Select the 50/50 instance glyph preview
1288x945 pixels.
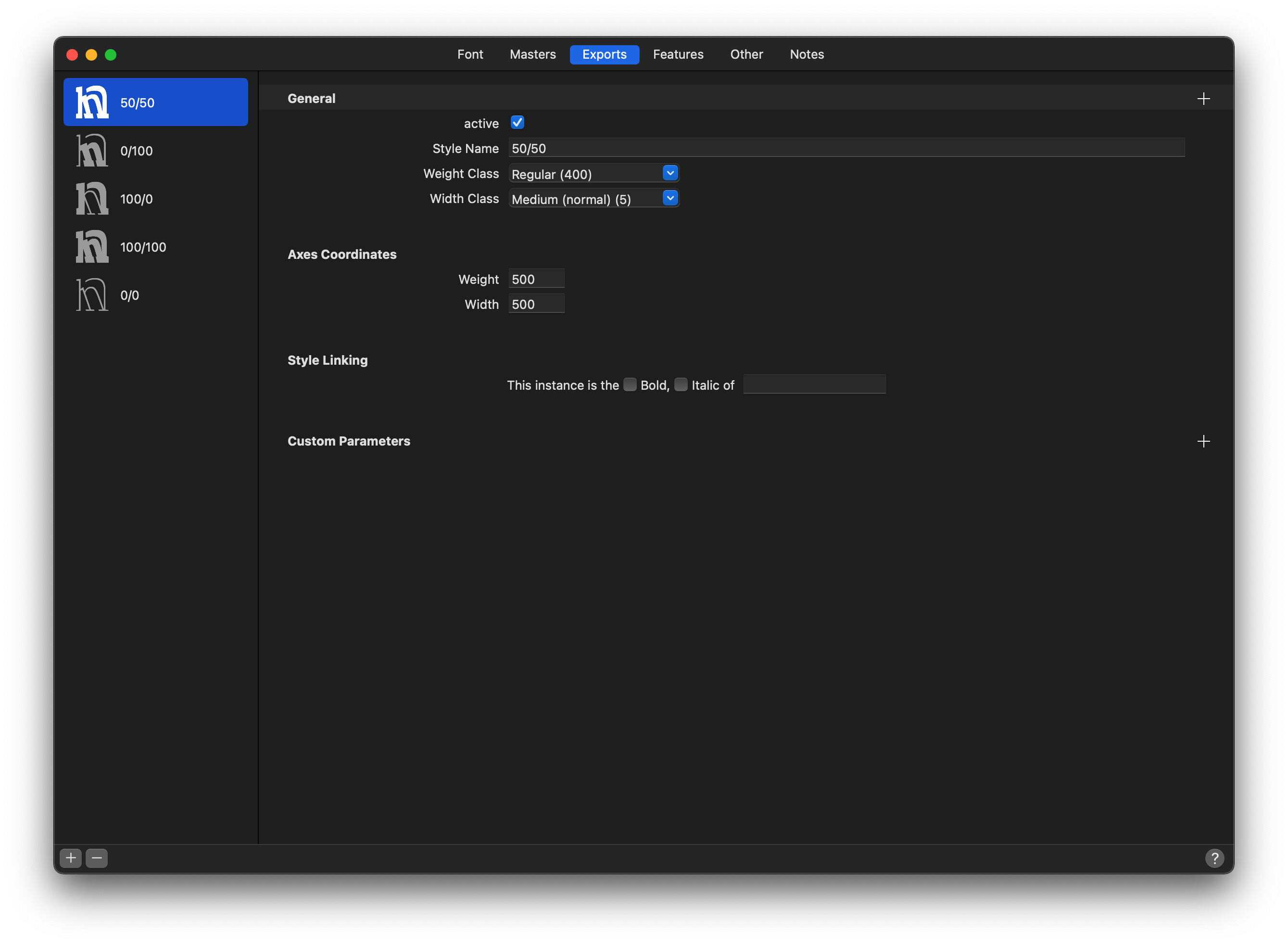click(x=92, y=102)
